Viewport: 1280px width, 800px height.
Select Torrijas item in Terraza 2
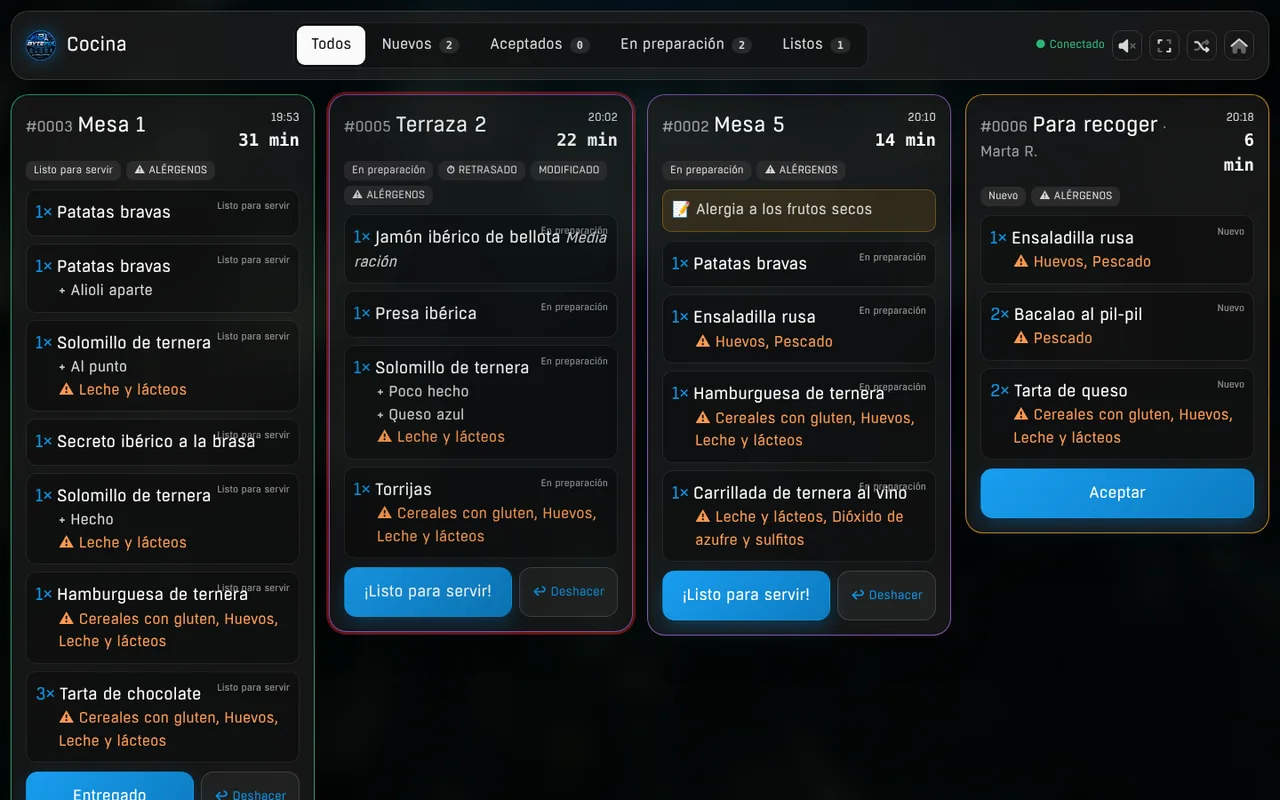click(x=481, y=513)
